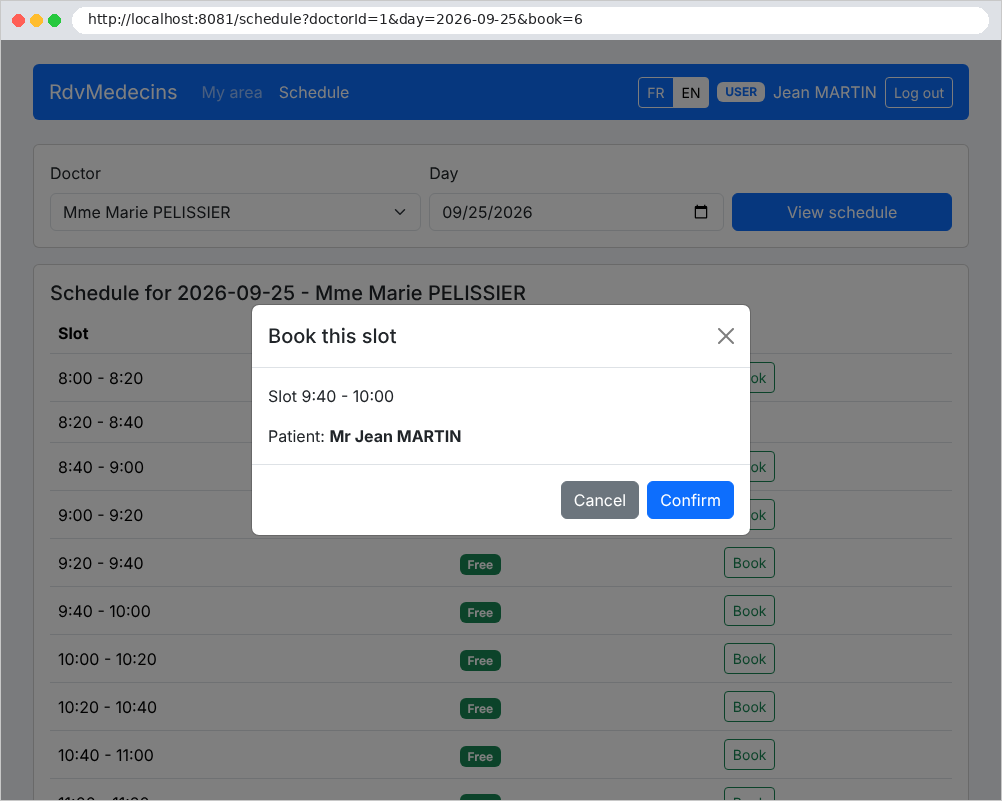Cancel the booking dialog

pos(599,500)
